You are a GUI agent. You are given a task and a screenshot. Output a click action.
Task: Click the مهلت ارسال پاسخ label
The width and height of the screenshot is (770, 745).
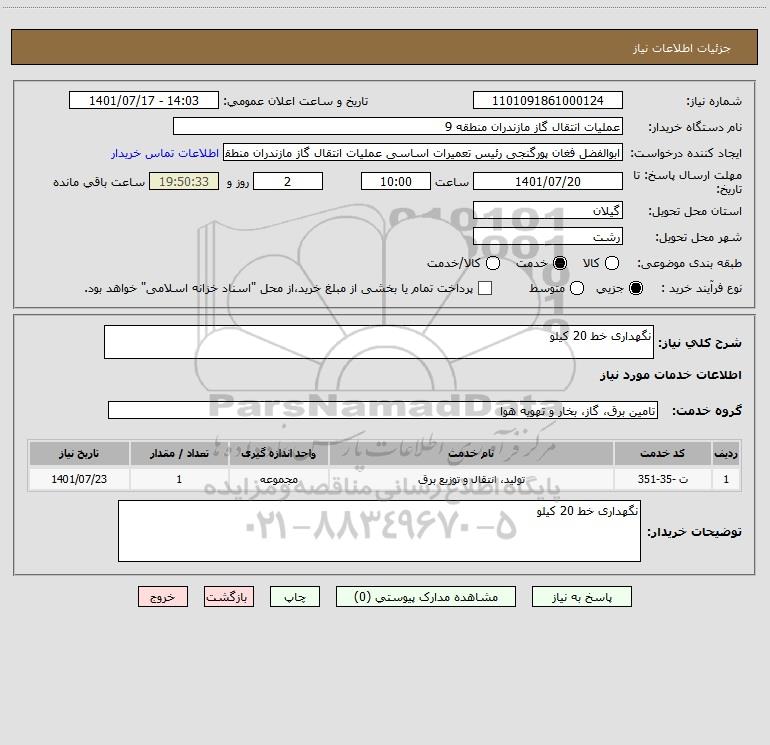[x=687, y=182]
